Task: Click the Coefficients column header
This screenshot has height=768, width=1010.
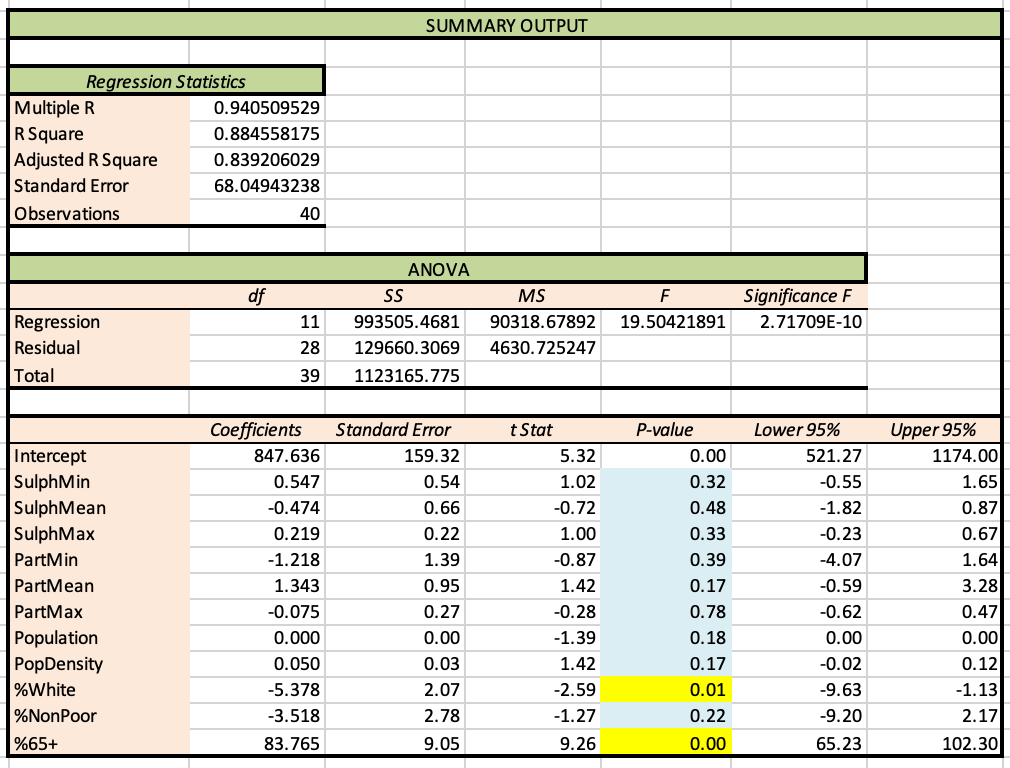Action: point(258,430)
